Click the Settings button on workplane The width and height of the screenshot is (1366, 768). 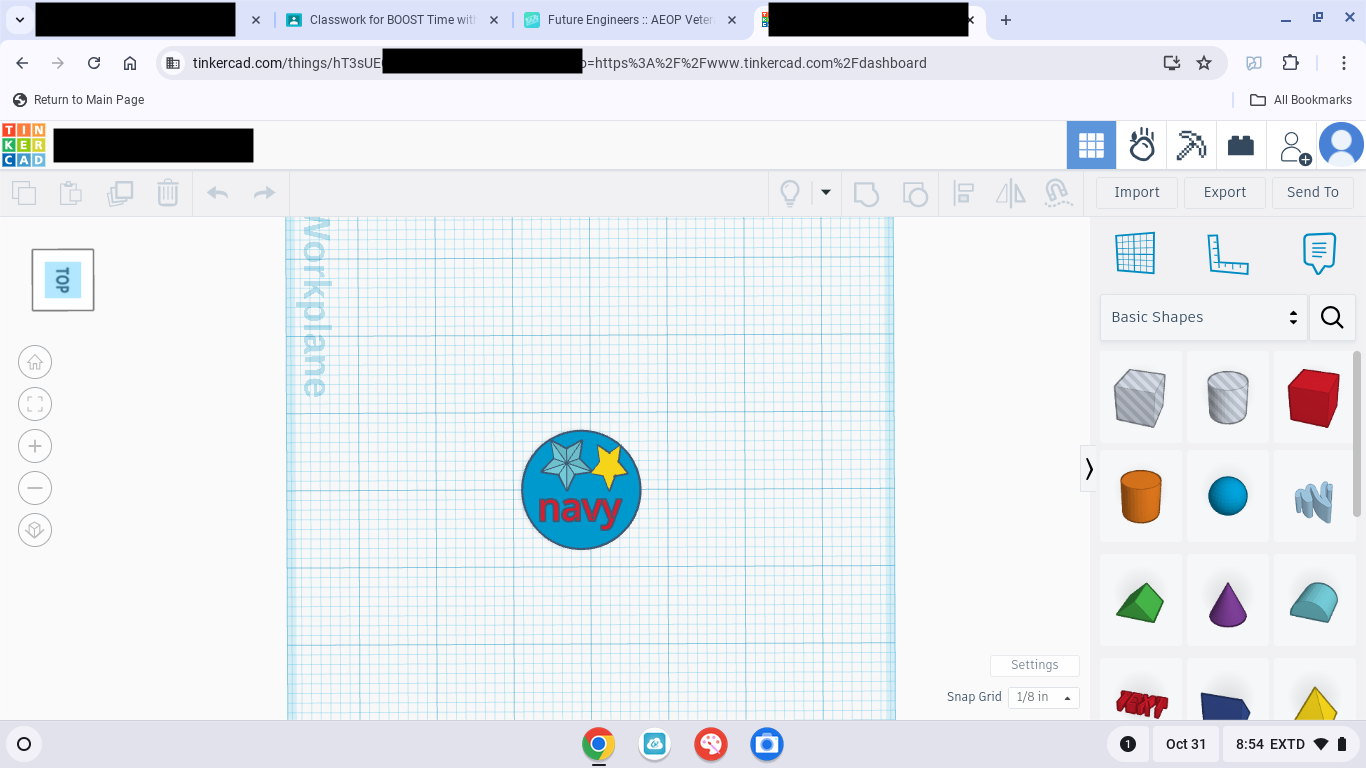tap(1035, 665)
